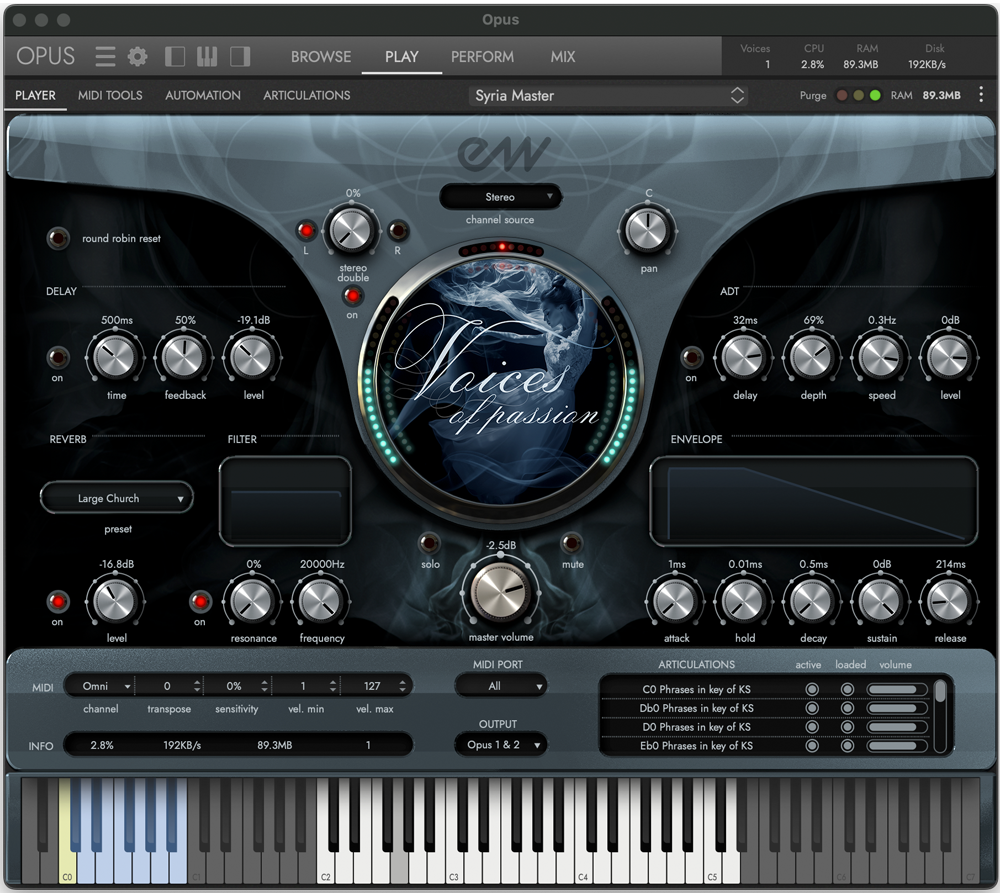Open the MIDI TOOLS tab
This screenshot has height=893, width=1000.
[x=110, y=95]
